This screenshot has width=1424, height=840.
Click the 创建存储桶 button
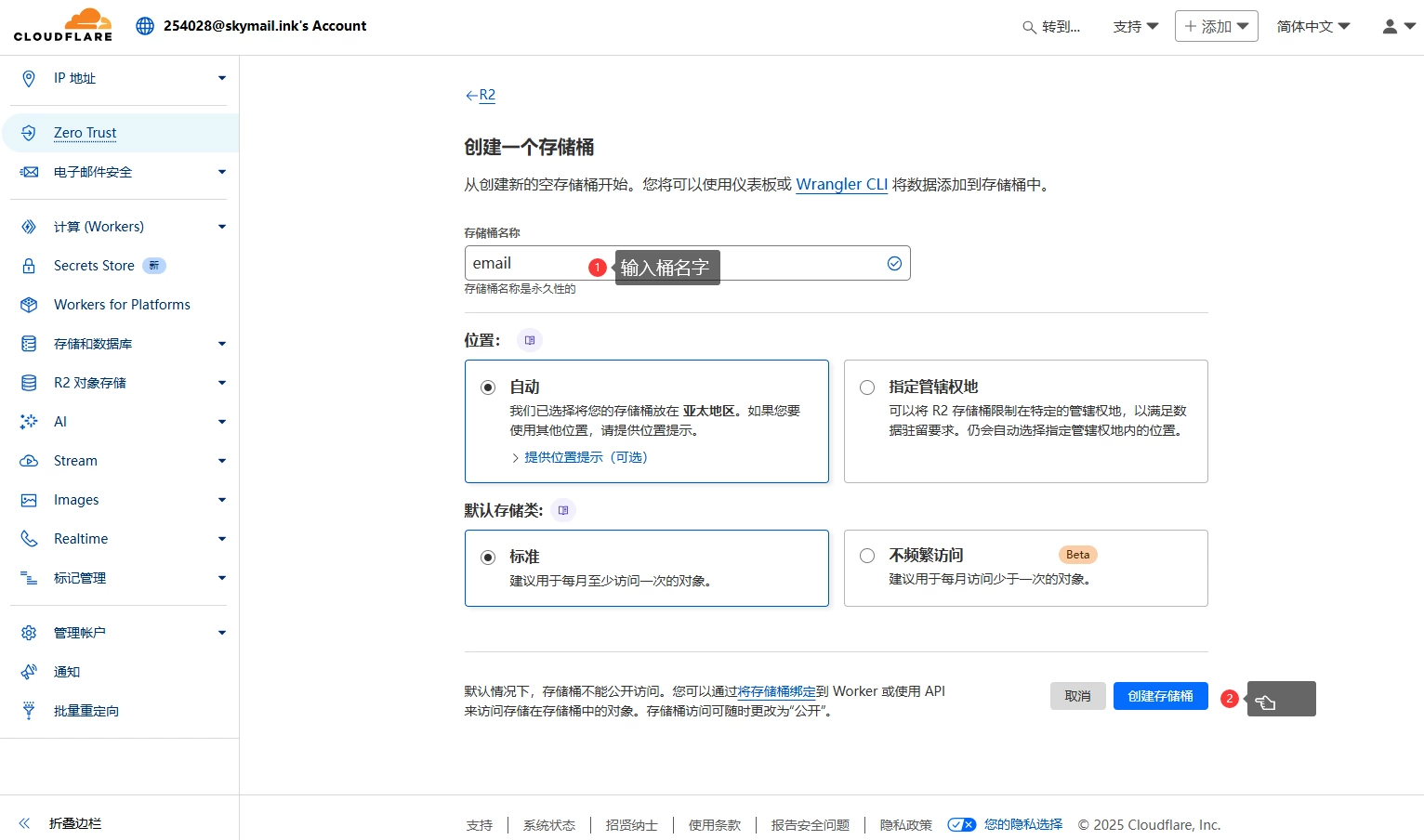[1160, 695]
